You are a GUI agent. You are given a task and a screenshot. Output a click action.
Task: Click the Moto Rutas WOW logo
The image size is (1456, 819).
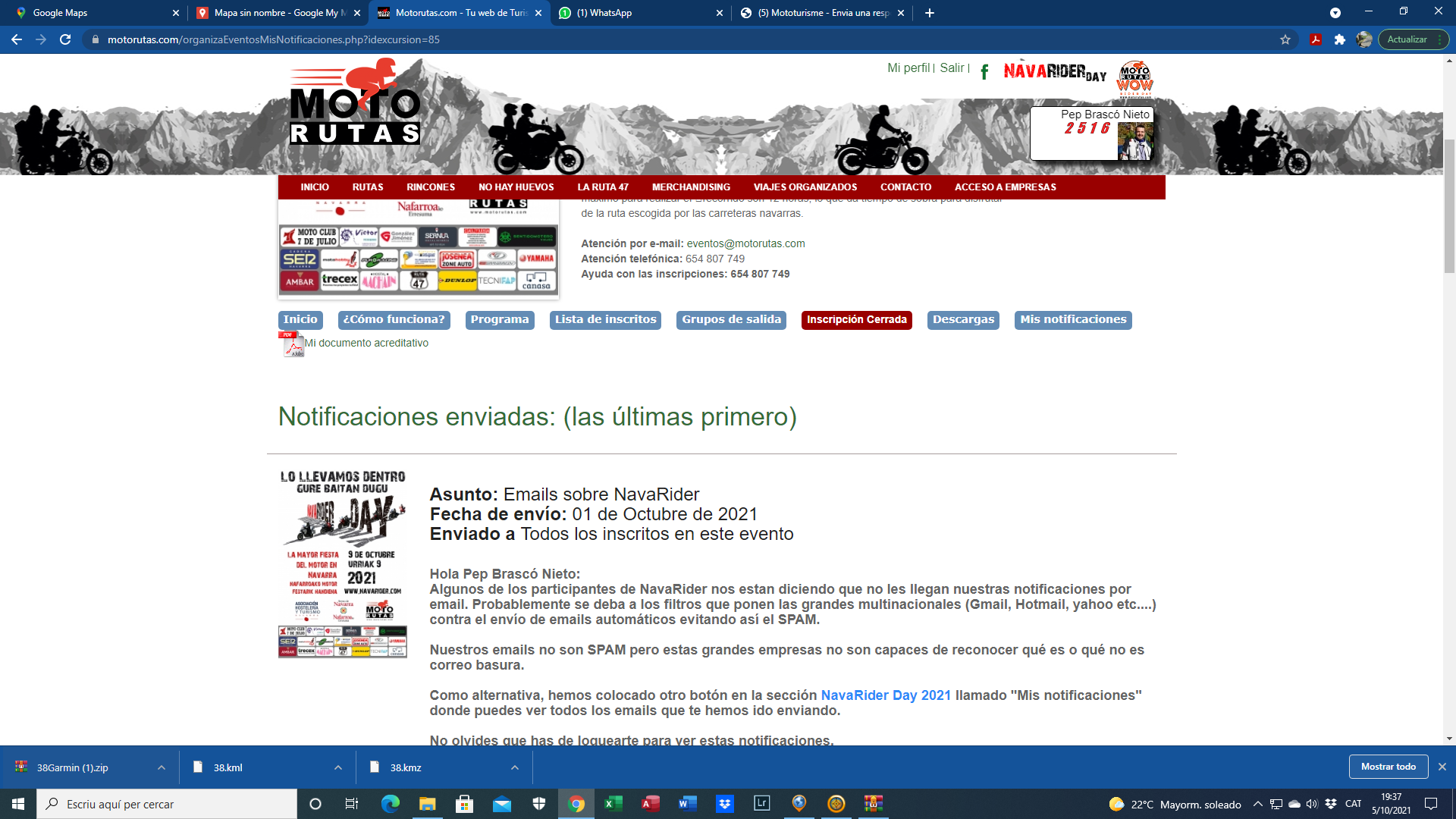click(1134, 79)
